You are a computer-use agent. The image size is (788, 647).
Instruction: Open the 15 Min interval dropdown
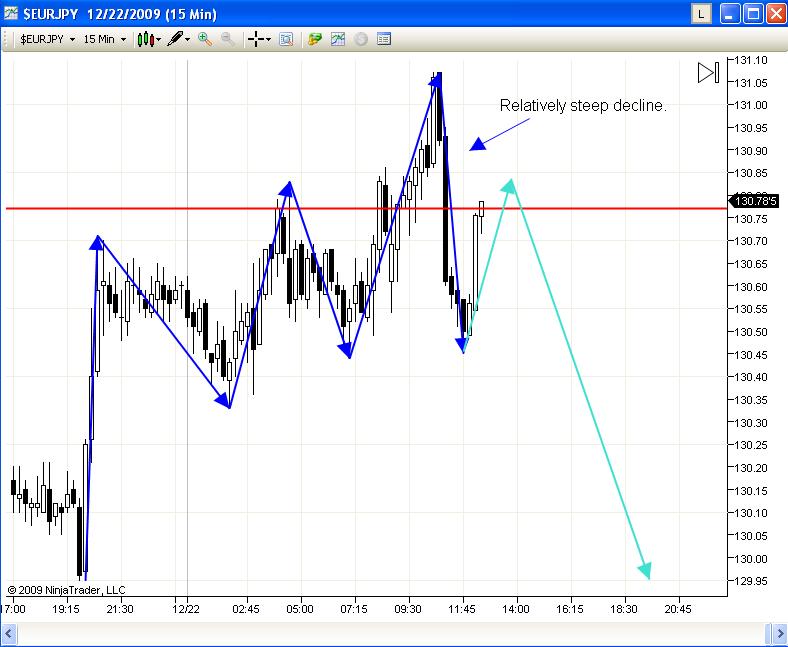pos(105,39)
